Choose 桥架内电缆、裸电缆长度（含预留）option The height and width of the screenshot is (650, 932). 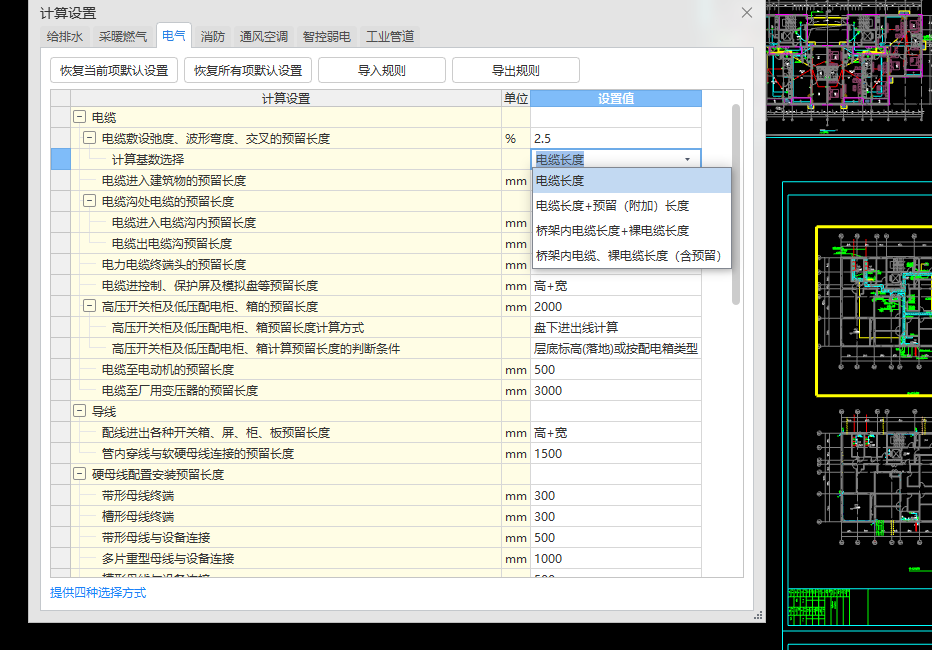click(632, 255)
